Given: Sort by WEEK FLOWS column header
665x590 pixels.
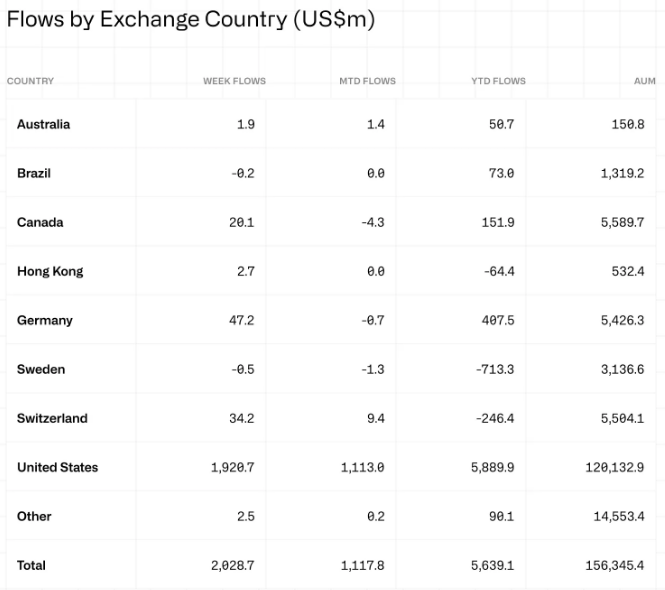Looking at the screenshot, I should click(x=234, y=81).
